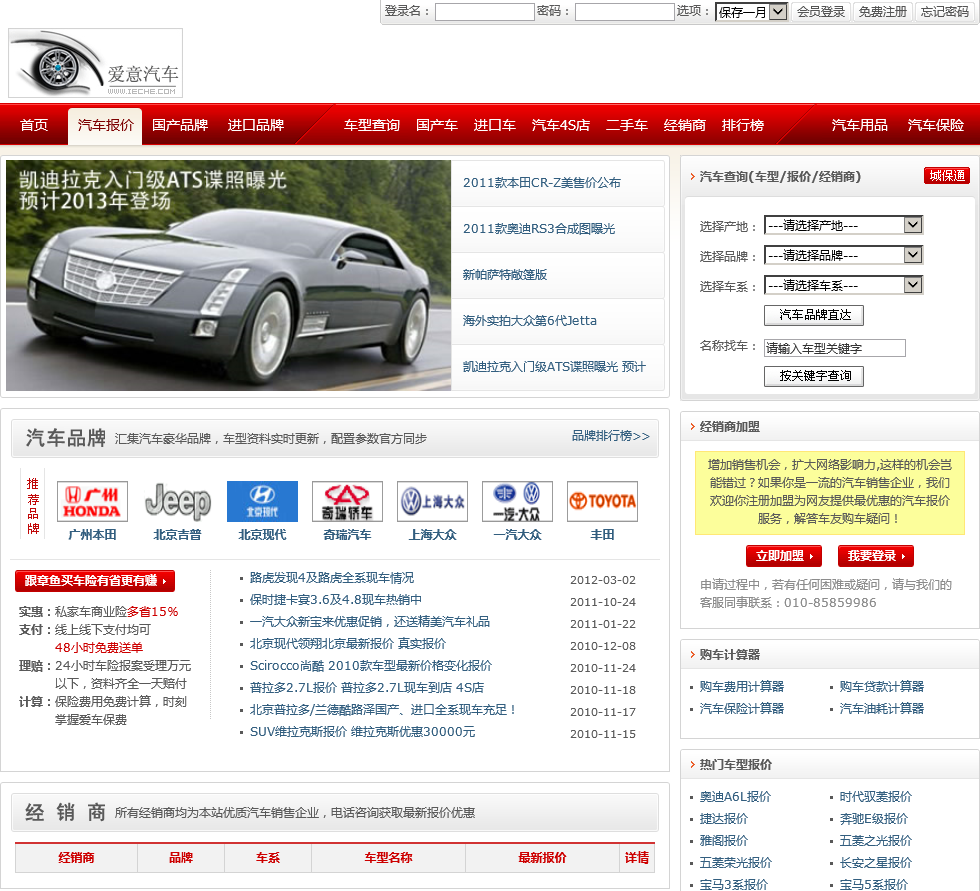The image size is (980, 891).
Task: Click the 忘记密码 button
Action: (944, 12)
